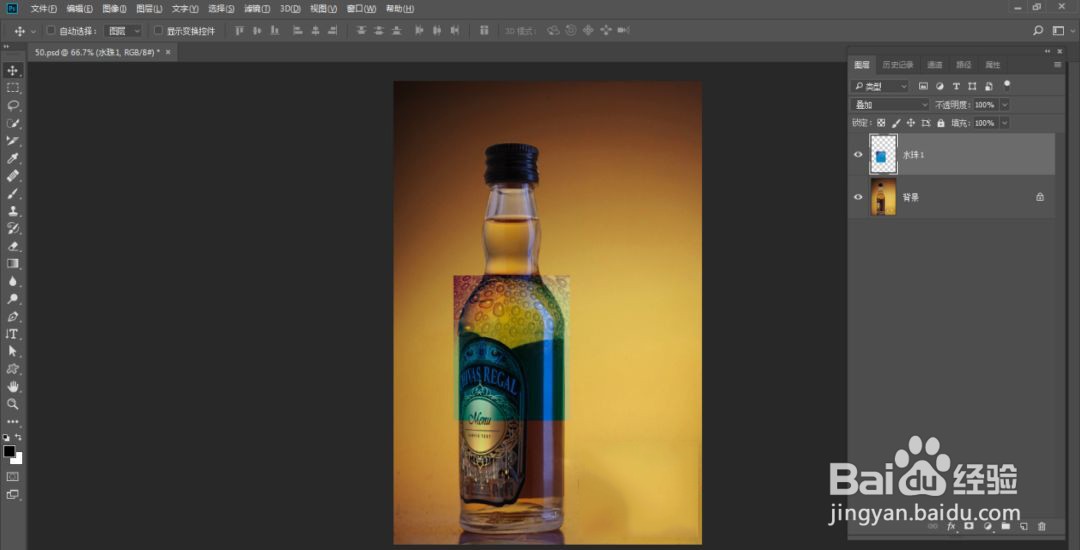
Task: Toggle layer filtering switch on or off
Action: pos(1007,85)
